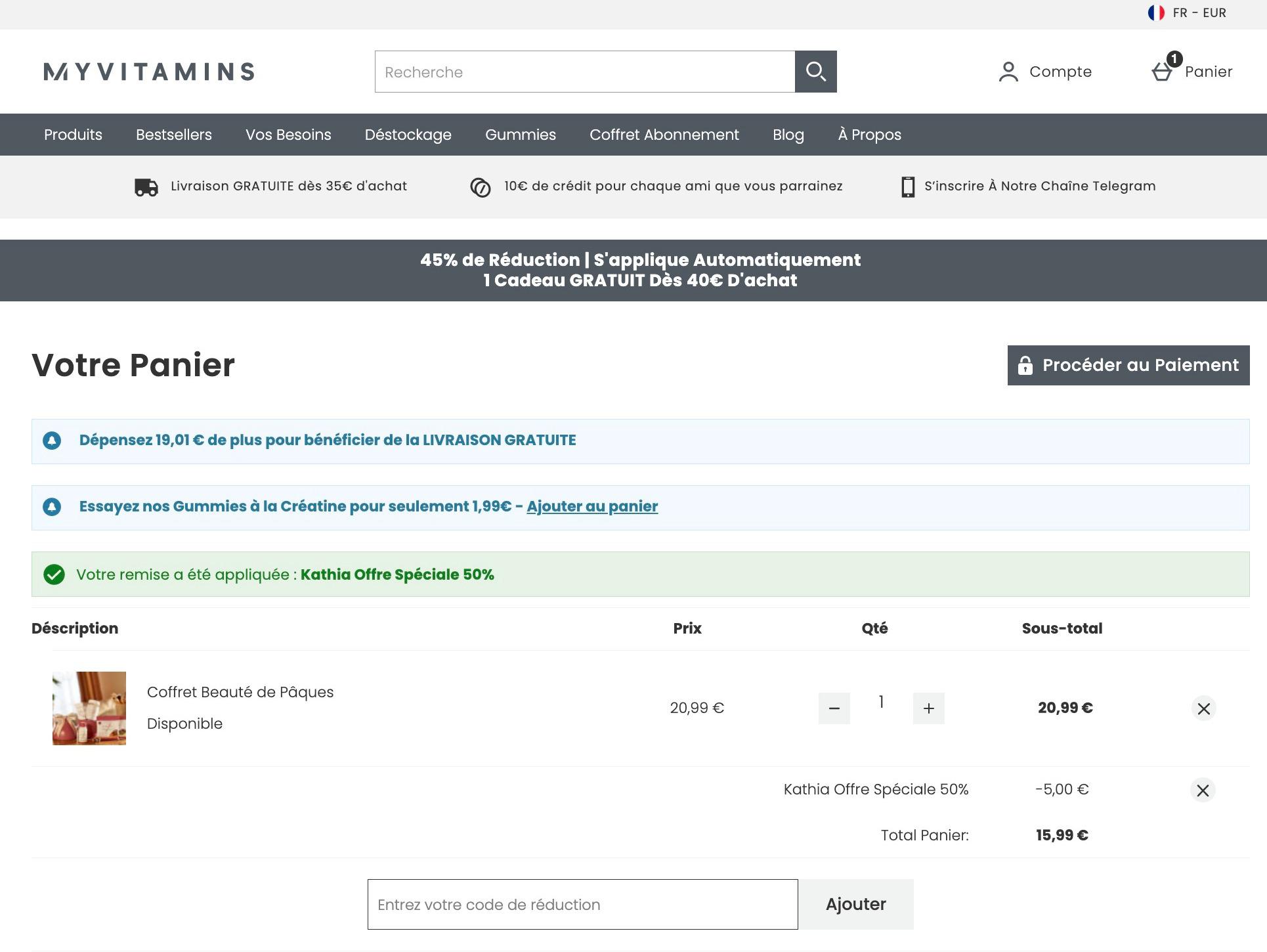Click the -5,00 € discount amount
The image size is (1267, 952).
[1062, 789]
